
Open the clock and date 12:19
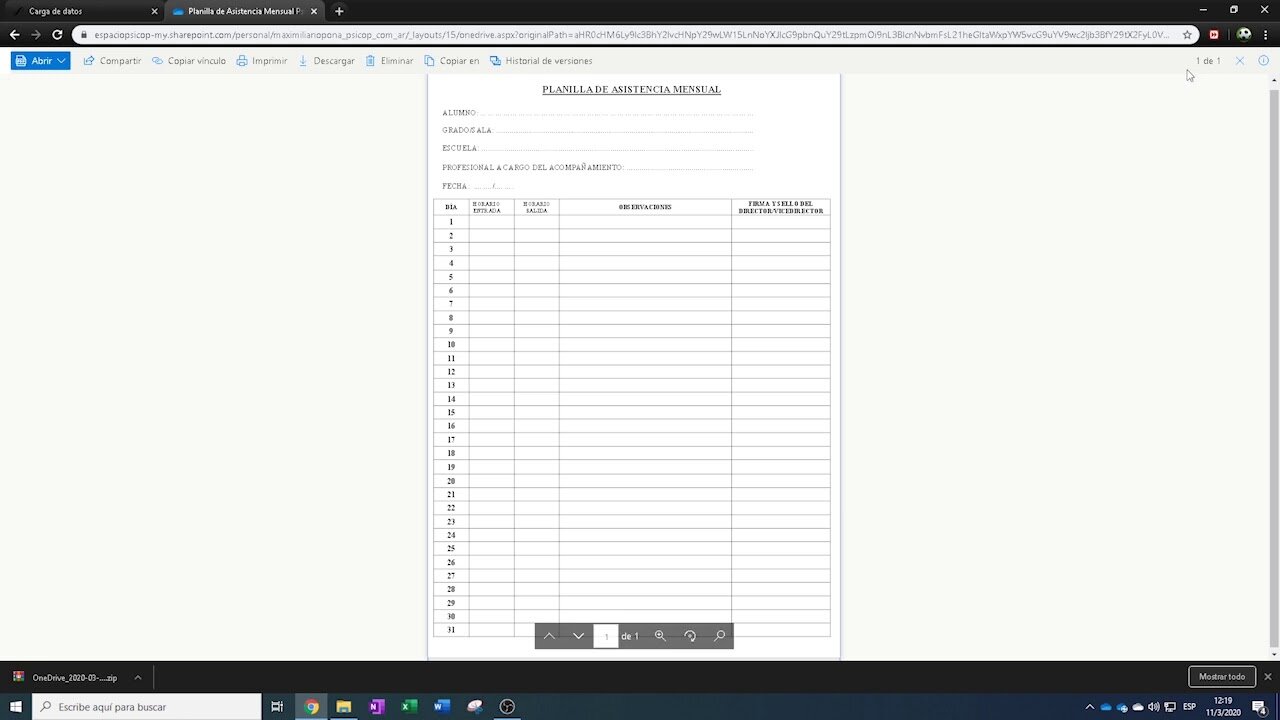tap(1222, 706)
